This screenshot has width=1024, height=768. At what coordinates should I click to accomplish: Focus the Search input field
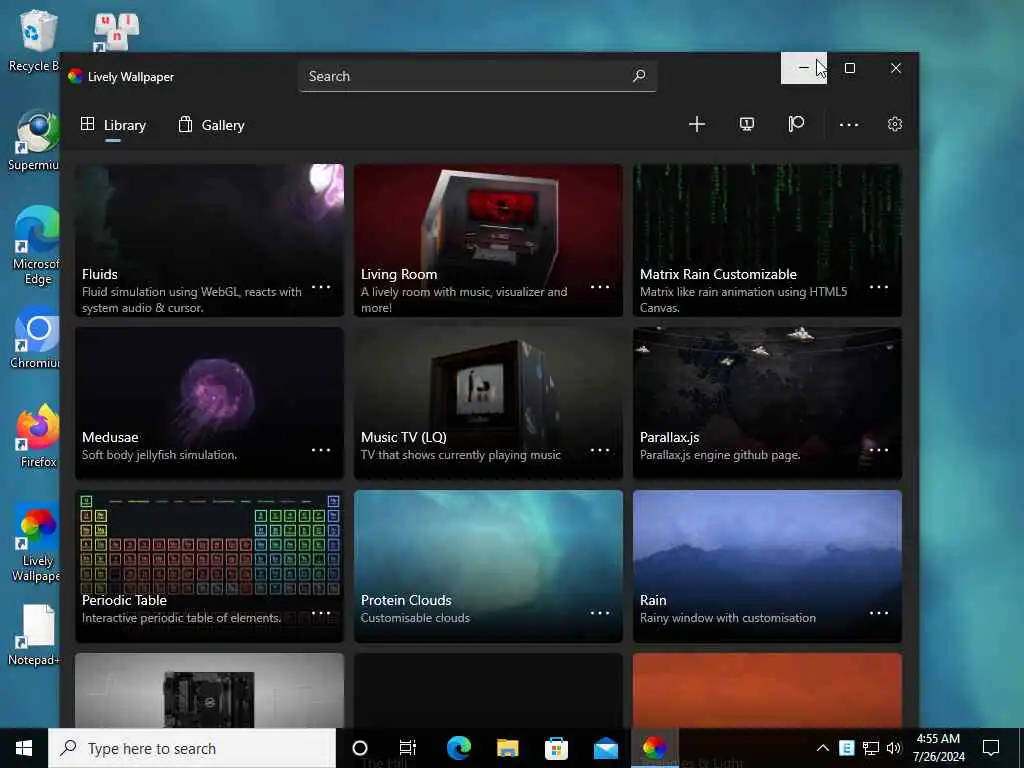477,76
